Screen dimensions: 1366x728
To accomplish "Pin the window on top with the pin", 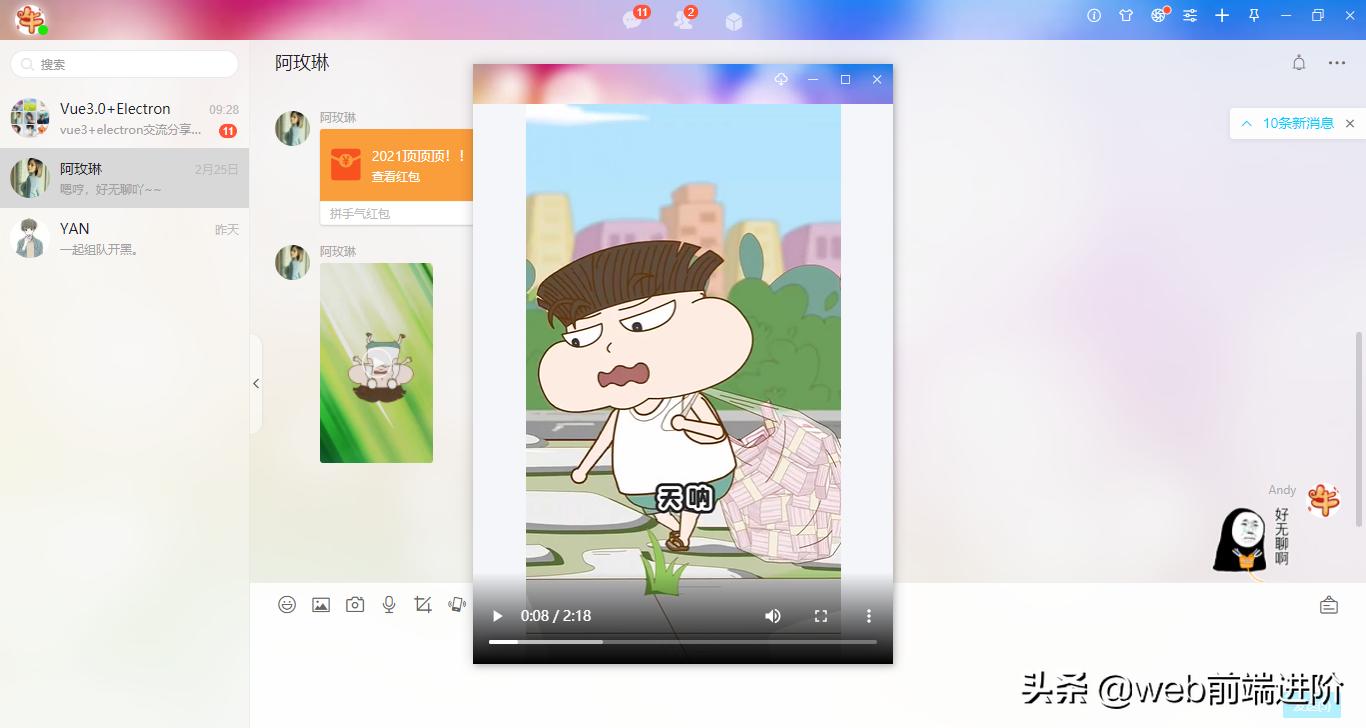I will [x=1253, y=15].
